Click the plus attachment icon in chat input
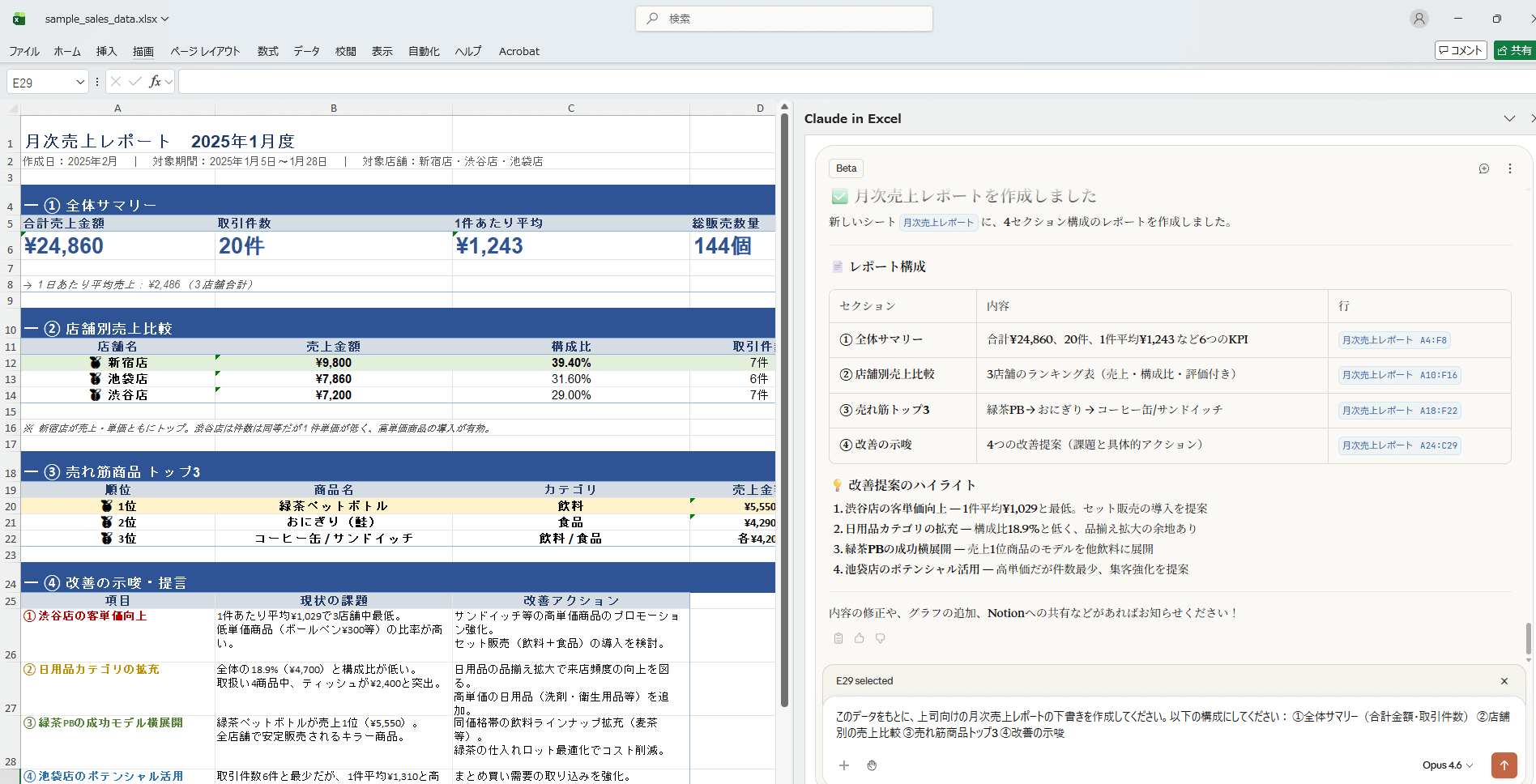The image size is (1536, 784). (844, 765)
